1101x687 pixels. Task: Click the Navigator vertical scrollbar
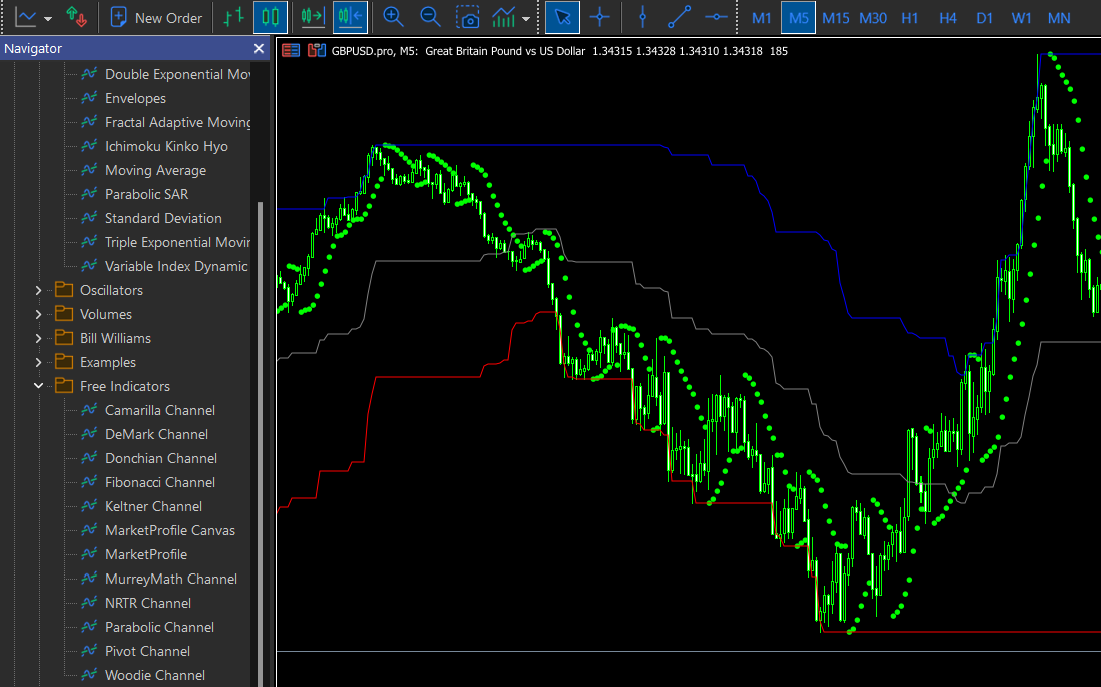(261, 443)
